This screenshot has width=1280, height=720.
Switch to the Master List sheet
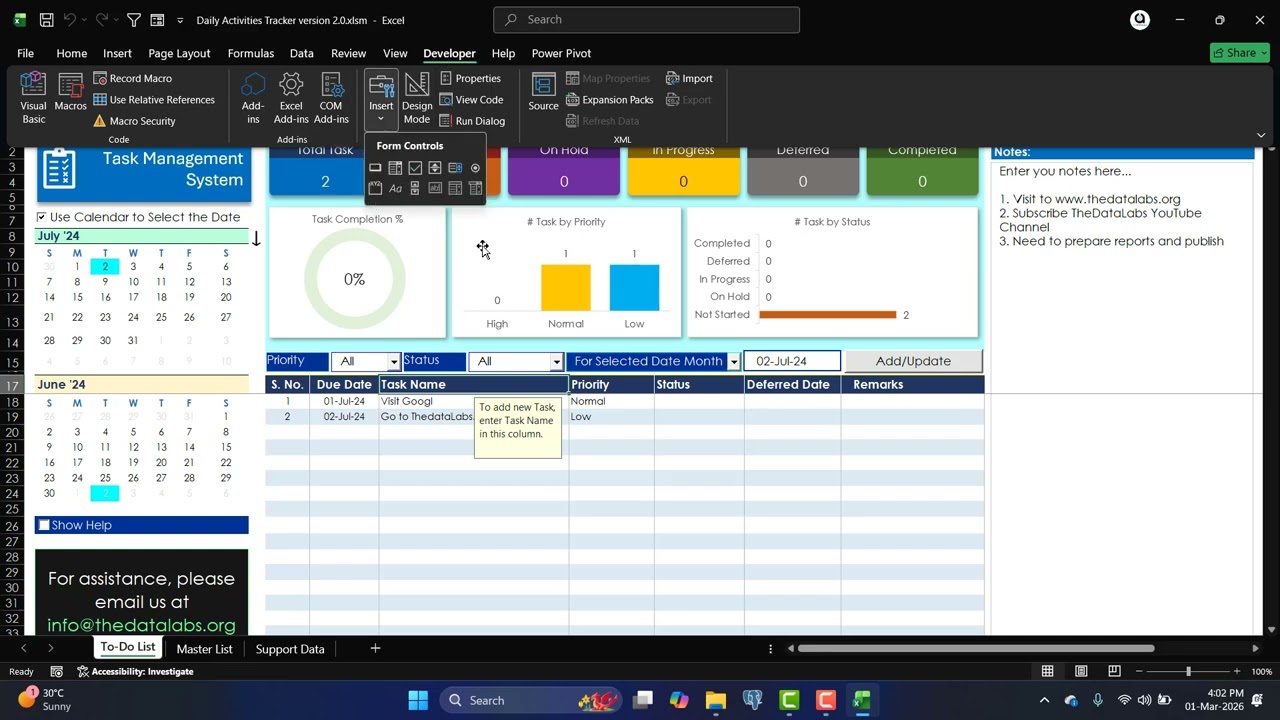click(x=204, y=649)
